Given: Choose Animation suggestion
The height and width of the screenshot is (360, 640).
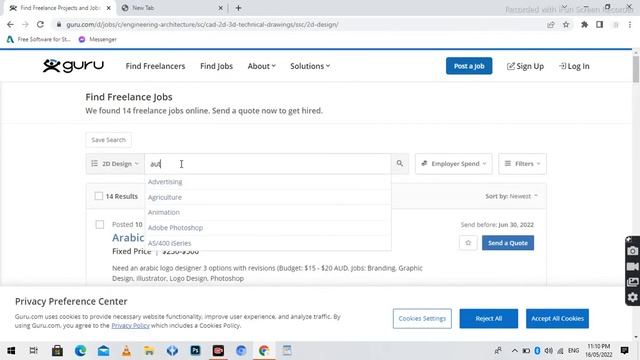Looking at the screenshot, I should point(268,212).
